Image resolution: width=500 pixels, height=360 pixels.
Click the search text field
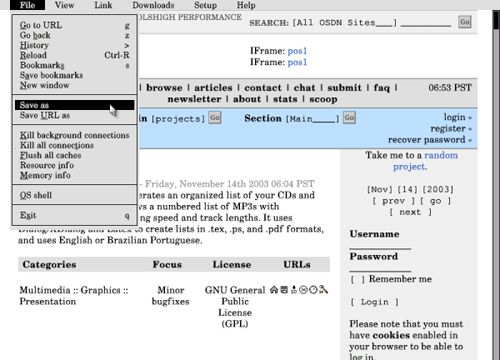click(x=426, y=23)
